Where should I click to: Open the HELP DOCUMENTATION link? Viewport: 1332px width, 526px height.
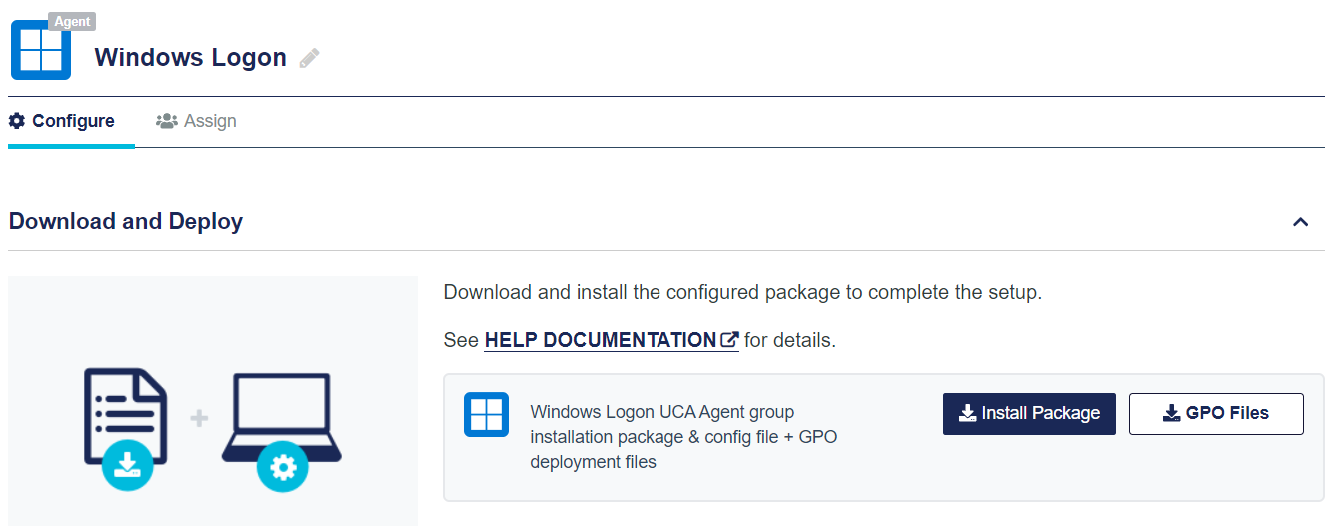(600, 340)
